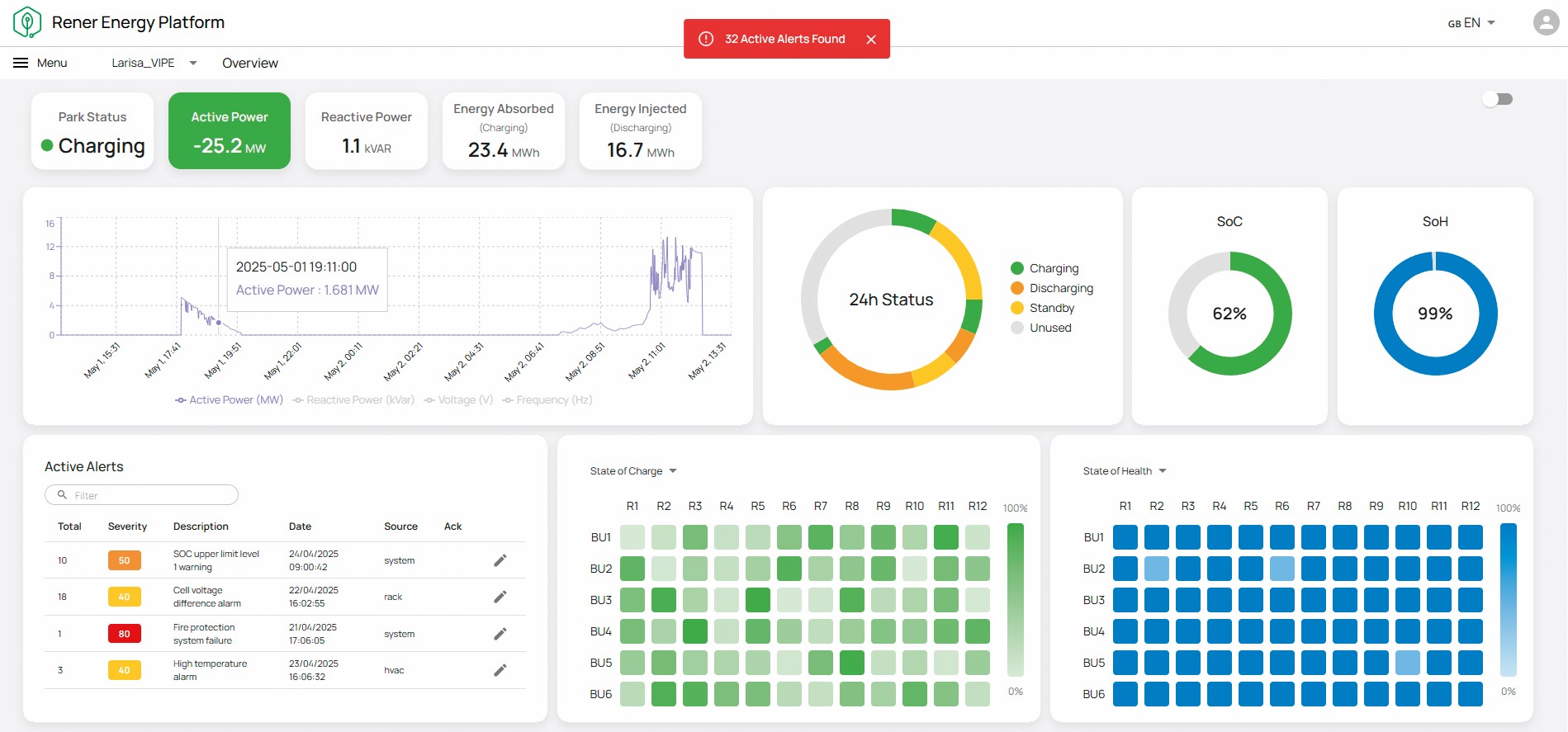Viewport: 1568px width, 732px height.
Task: Toggle Reactive Power (kVar) chart series
Action: click(353, 400)
